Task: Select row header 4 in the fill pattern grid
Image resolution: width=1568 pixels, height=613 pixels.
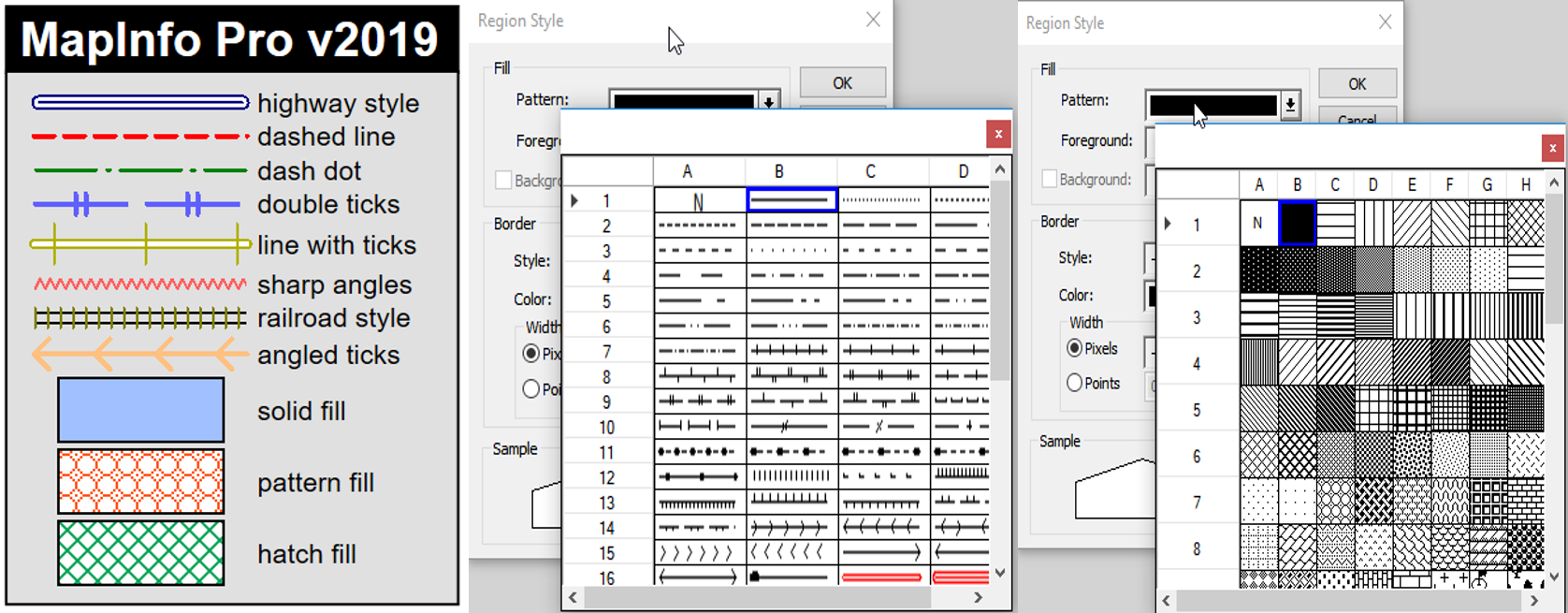Action: [x=1198, y=363]
